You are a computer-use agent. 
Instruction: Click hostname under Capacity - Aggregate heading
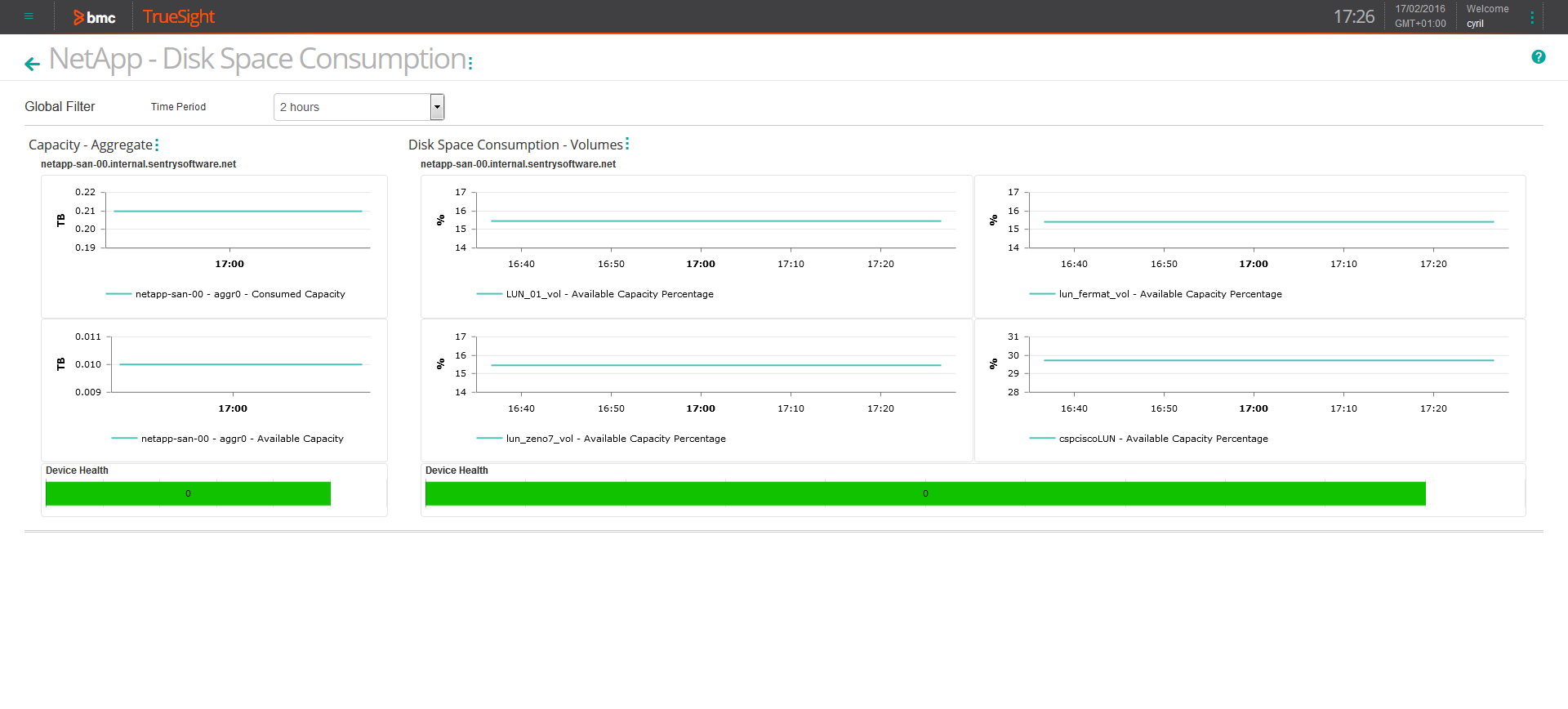(x=138, y=164)
